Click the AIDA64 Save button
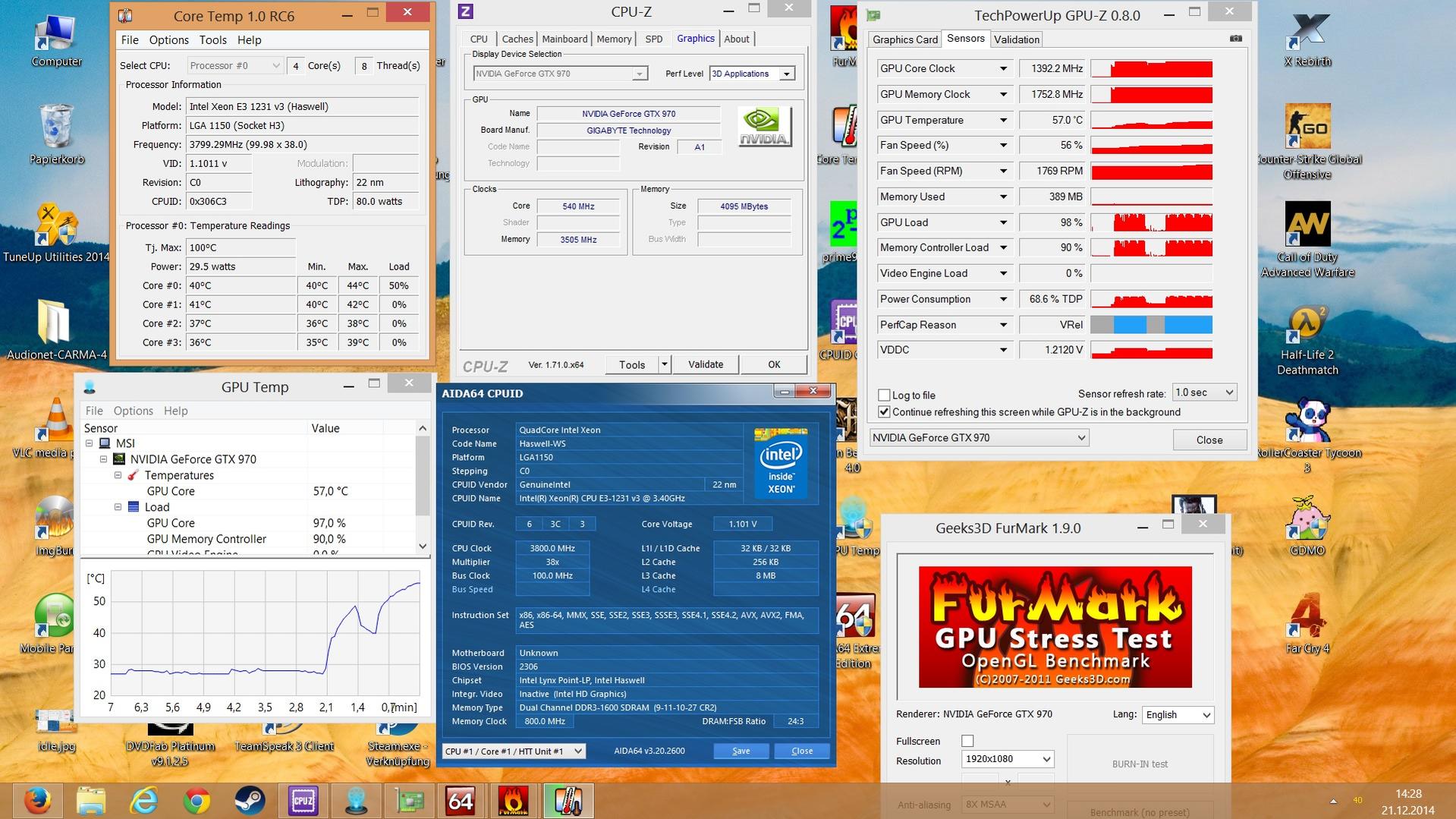 [x=741, y=751]
